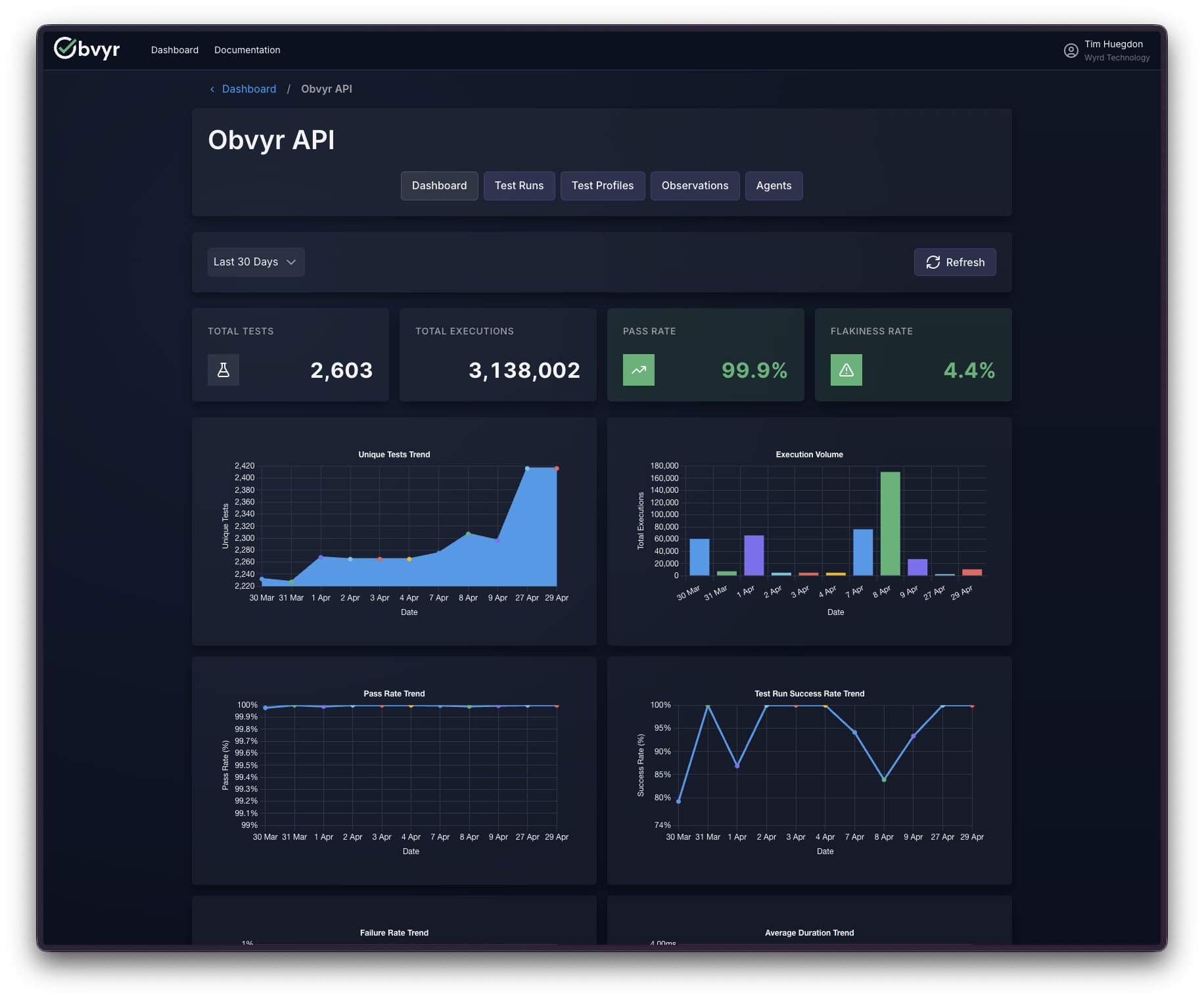This screenshot has width=1204, height=1000.
Task: Click the Pass Rate value 99.9%
Action: pos(754,371)
